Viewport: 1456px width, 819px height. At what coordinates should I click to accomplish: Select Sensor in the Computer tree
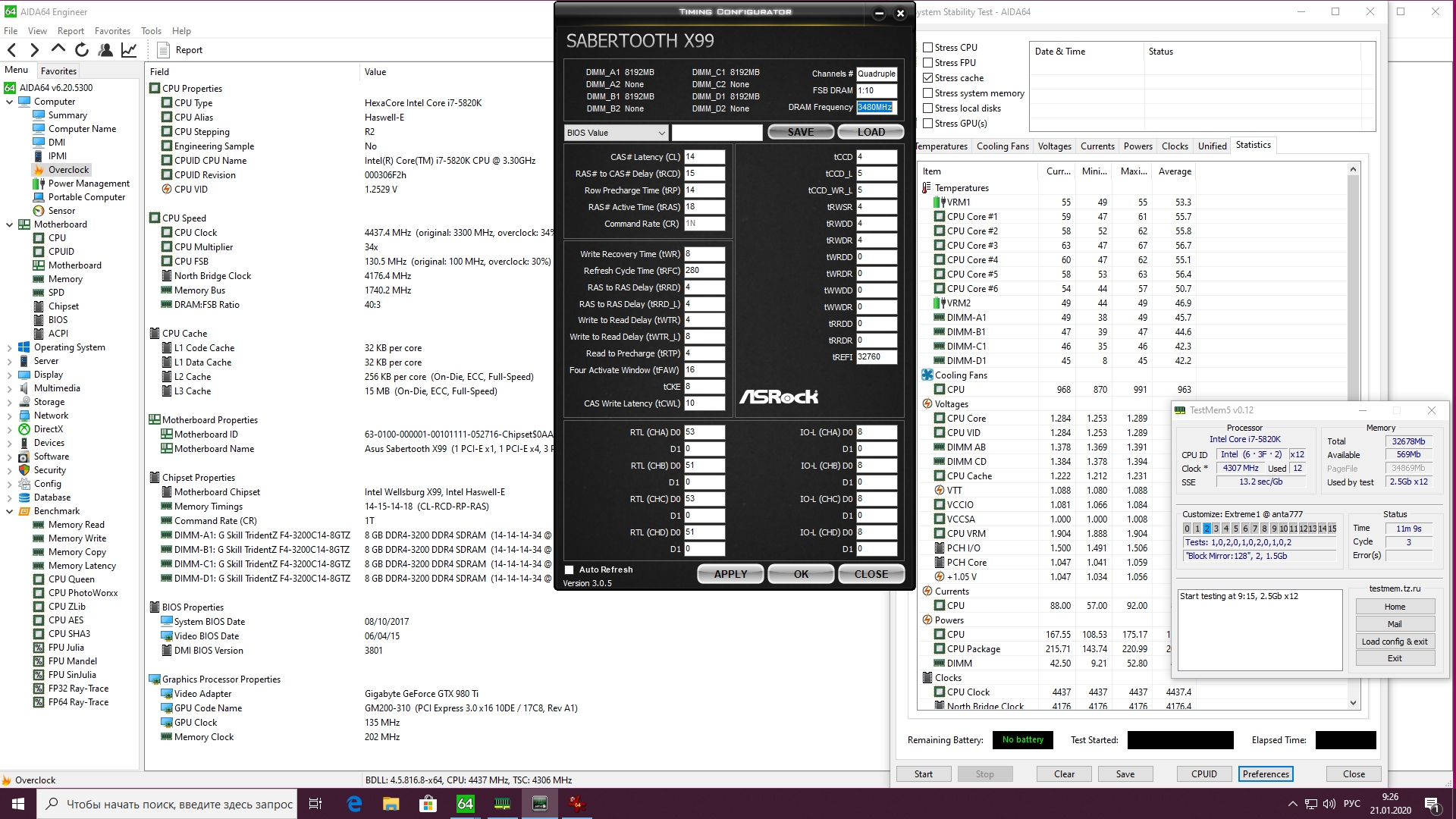(x=61, y=211)
